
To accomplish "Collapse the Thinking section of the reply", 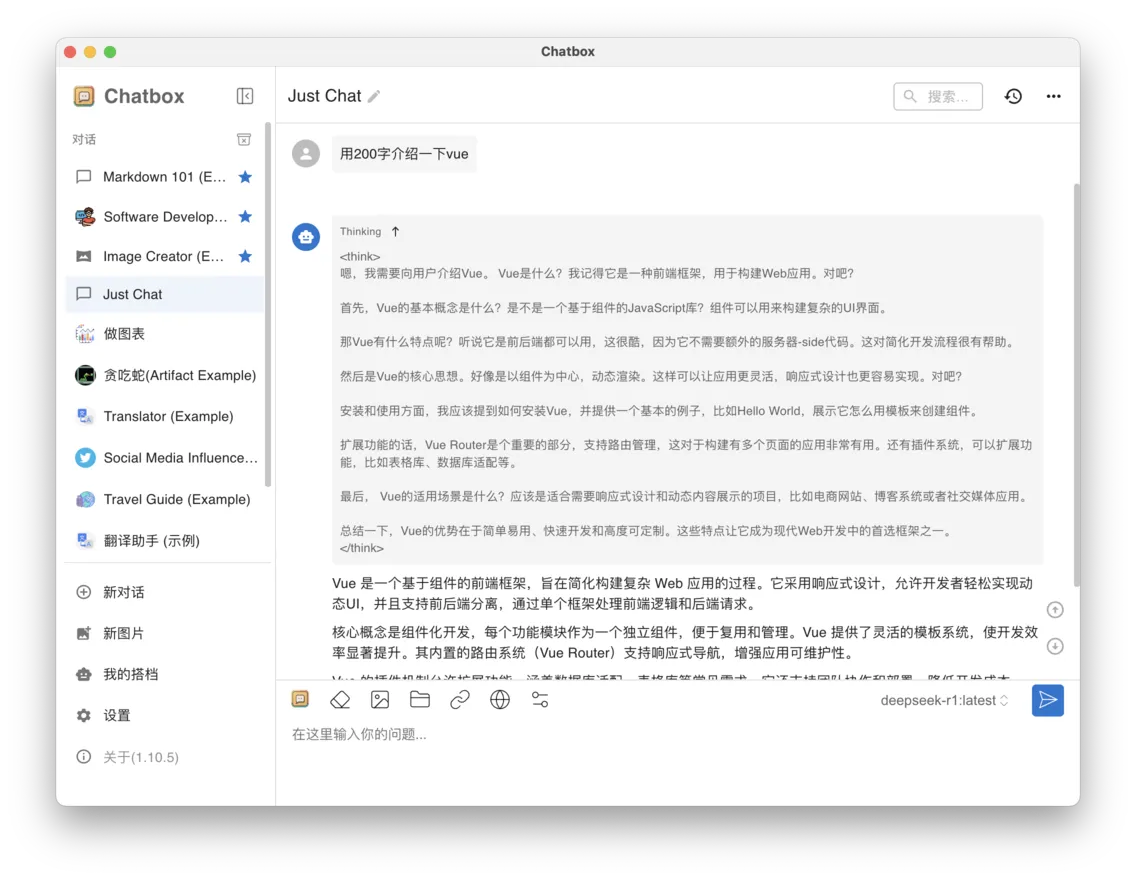I will click(396, 231).
